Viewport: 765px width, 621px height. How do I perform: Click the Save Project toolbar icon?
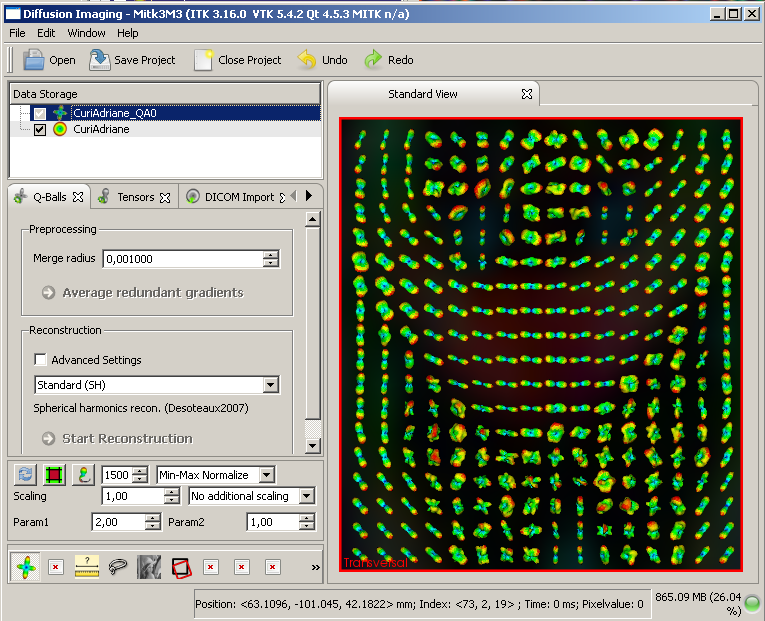coord(100,60)
